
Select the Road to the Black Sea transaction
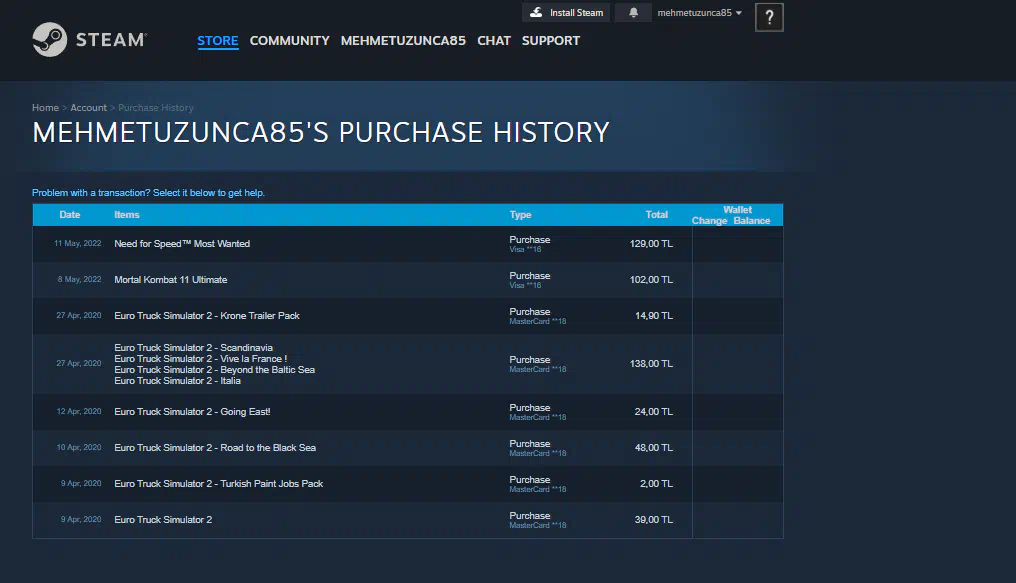point(408,448)
